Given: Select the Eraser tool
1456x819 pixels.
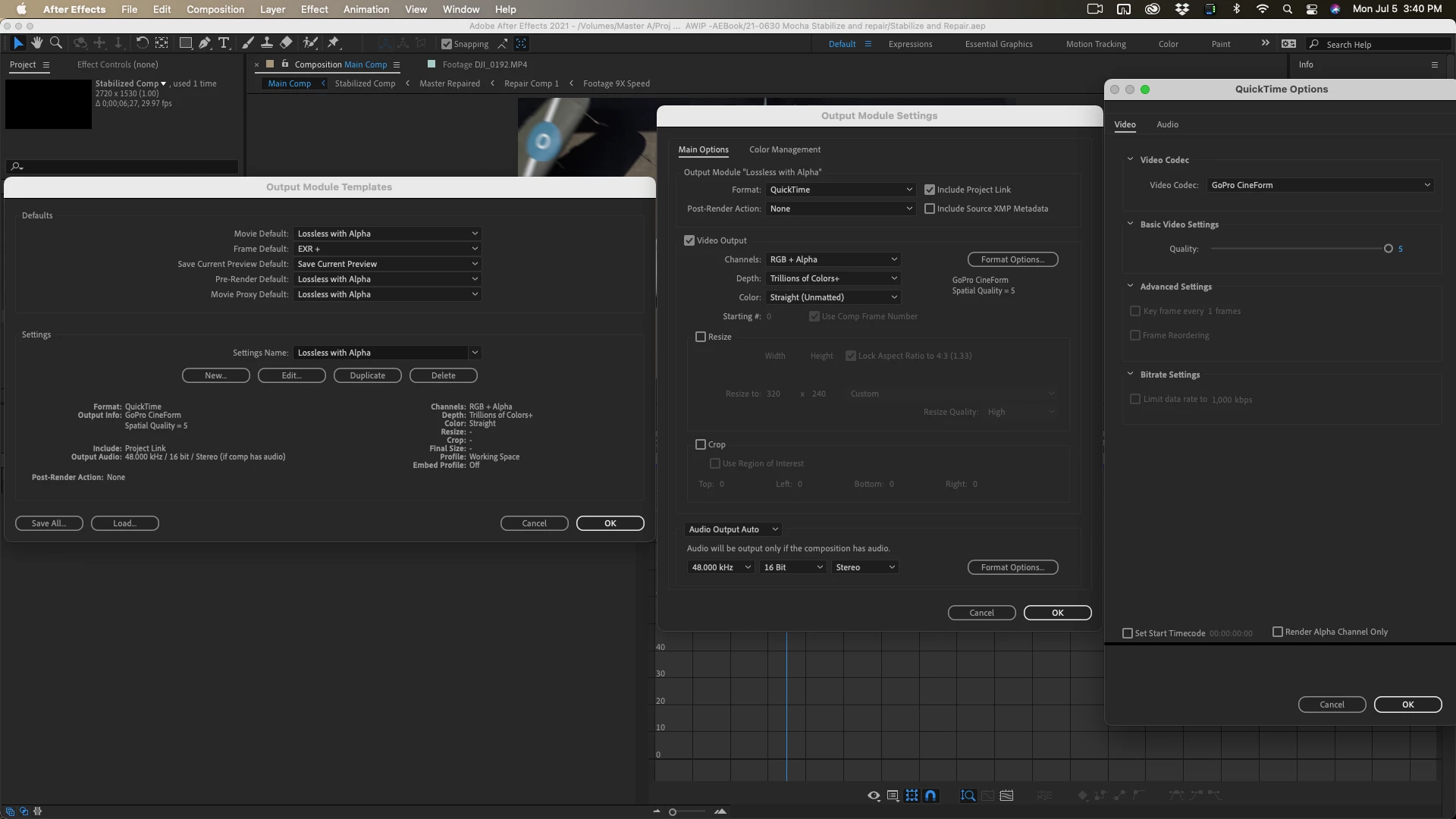Looking at the screenshot, I should (x=286, y=43).
